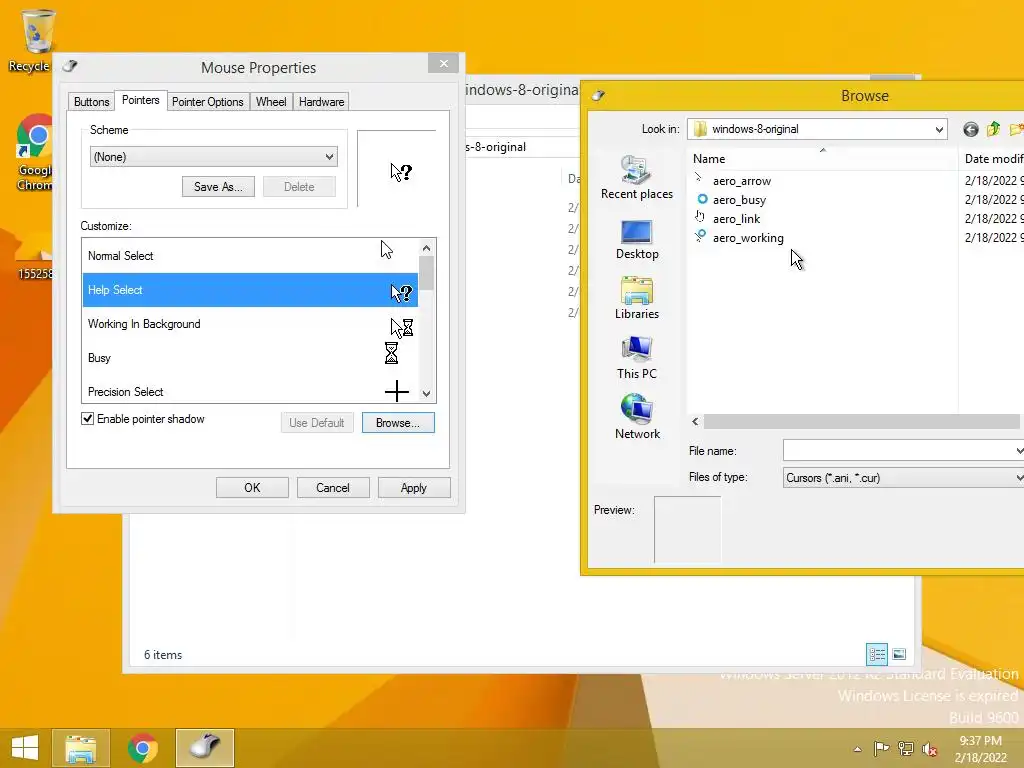The width and height of the screenshot is (1024, 768).
Task: Open Action Center flag icon
Action: 881,749
